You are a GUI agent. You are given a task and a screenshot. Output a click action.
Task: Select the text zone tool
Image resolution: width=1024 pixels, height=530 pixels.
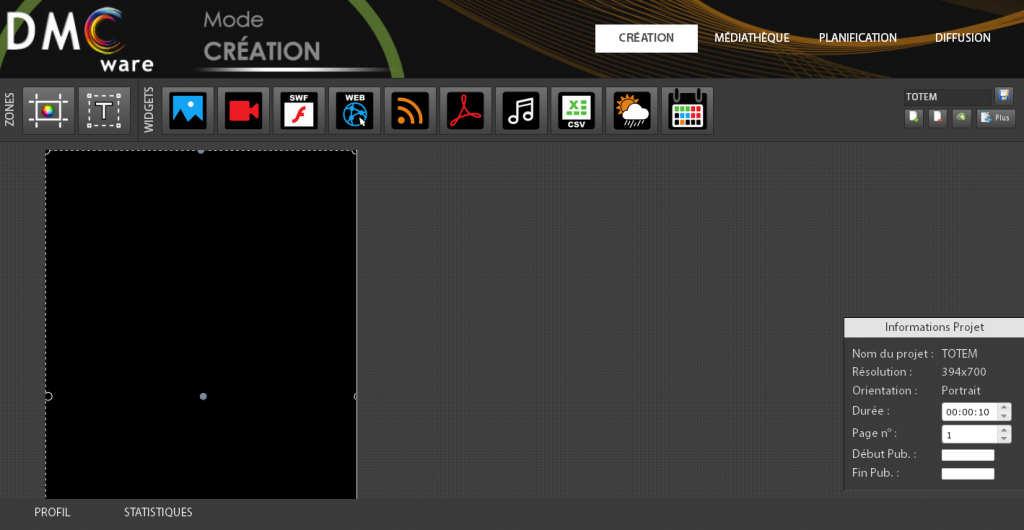(104, 110)
